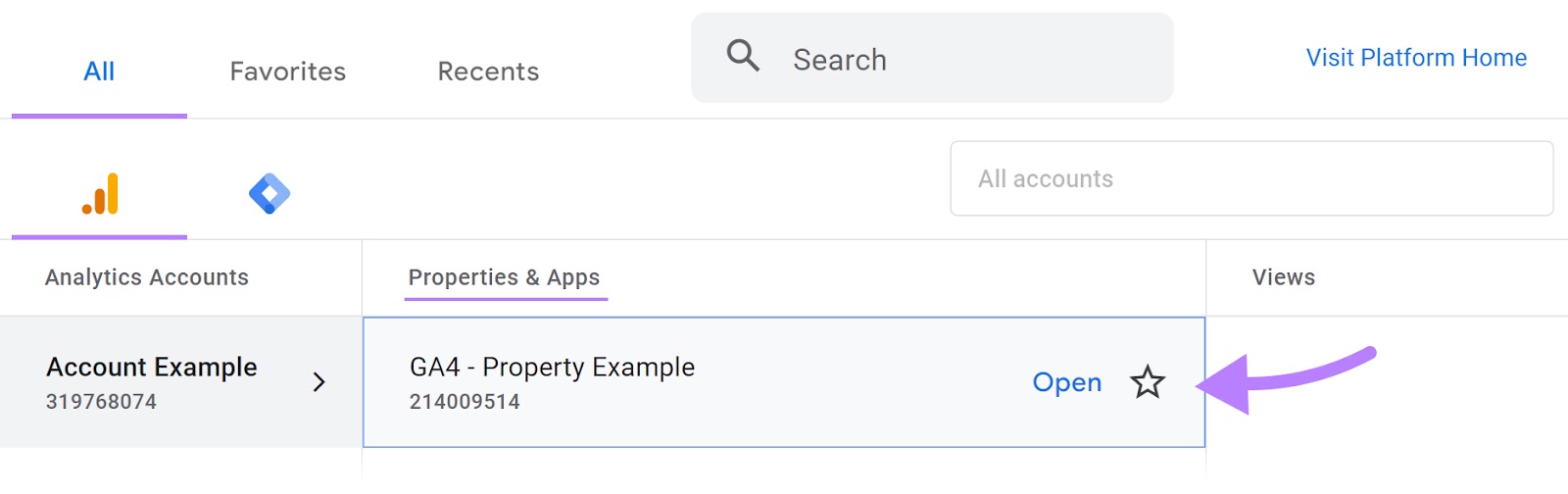This screenshot has height=494, width=1568.
Task: Click the All accounts filter field
Action: point(1250,178)
